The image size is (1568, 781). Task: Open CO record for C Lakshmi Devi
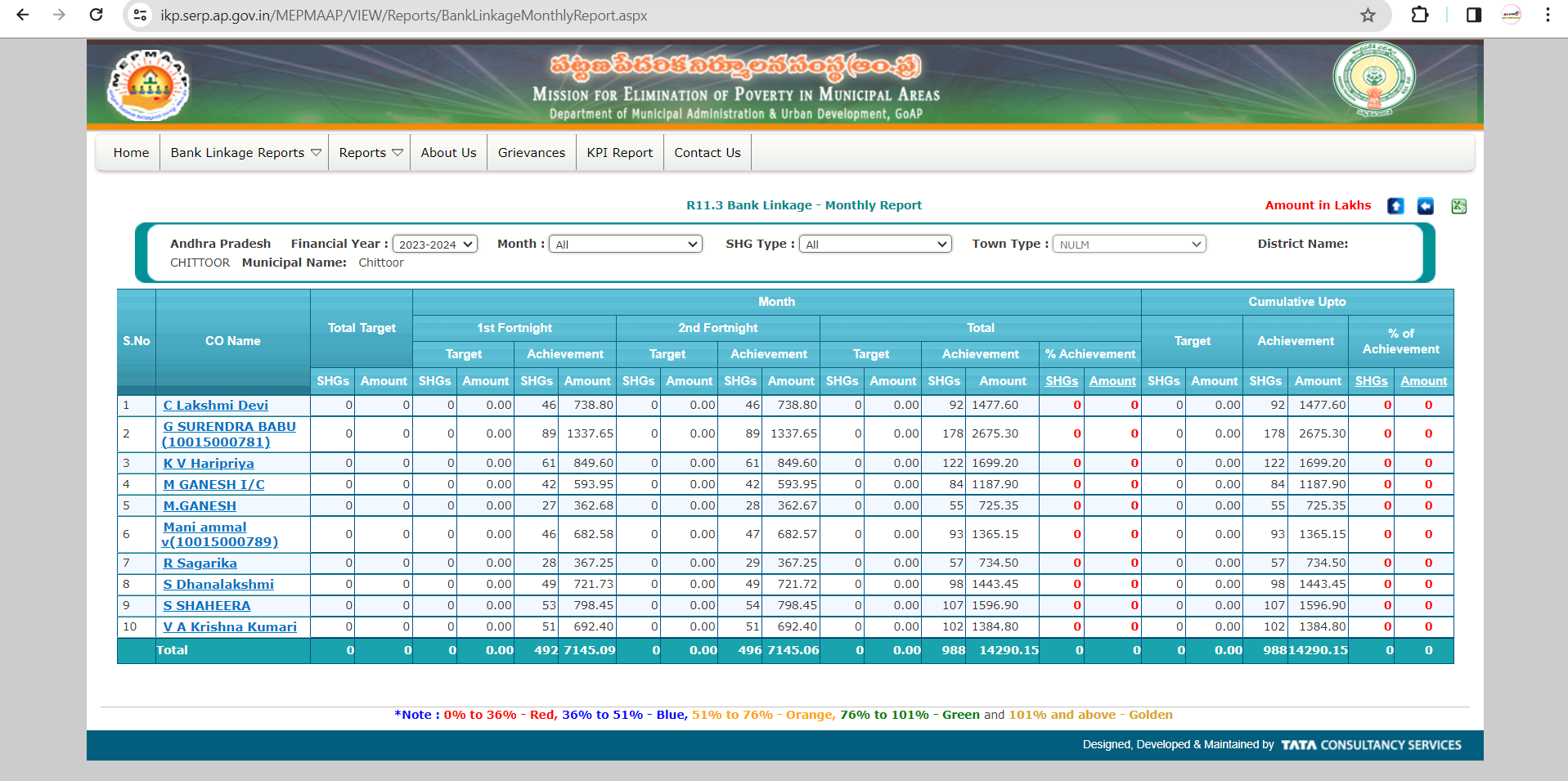(214, 405)
